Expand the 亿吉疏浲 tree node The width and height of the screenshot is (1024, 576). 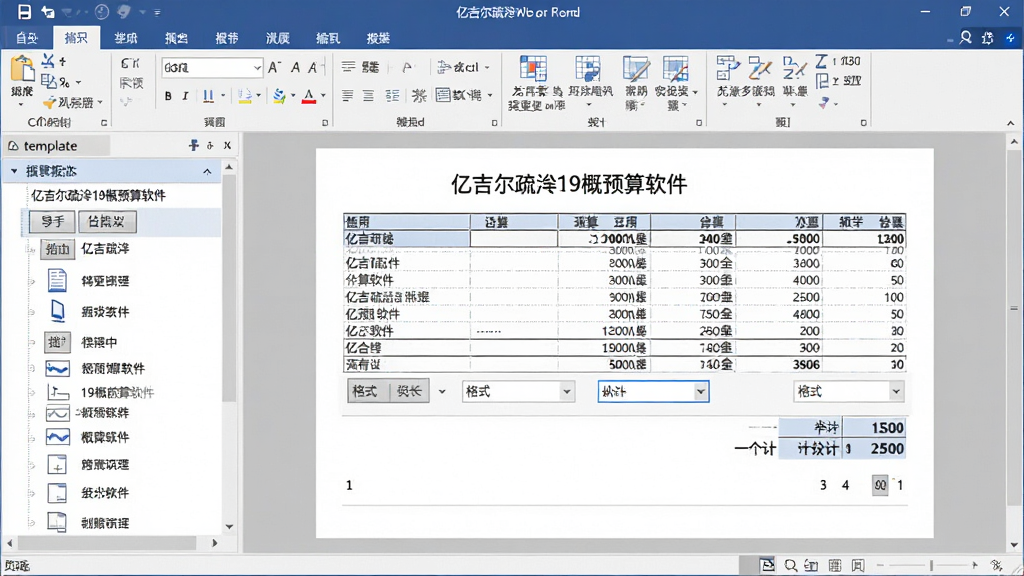pos(31,249)
